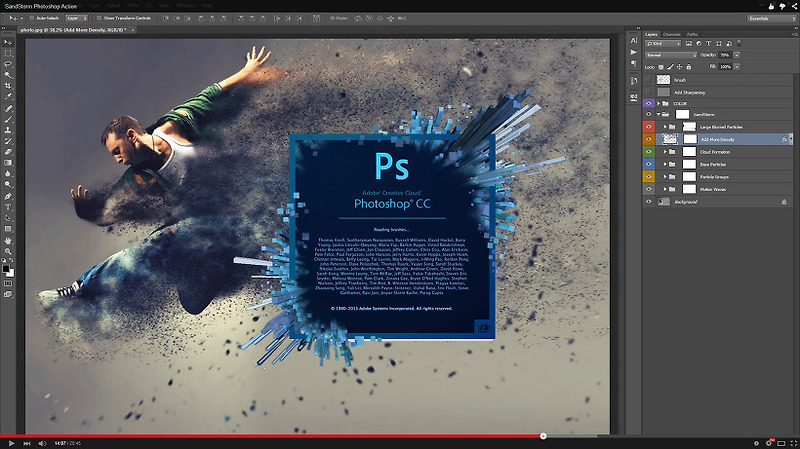The height and width of the screenshot is (449, 800).
Task: Select the Horizontal Type tool
Action: pos(8,207)
